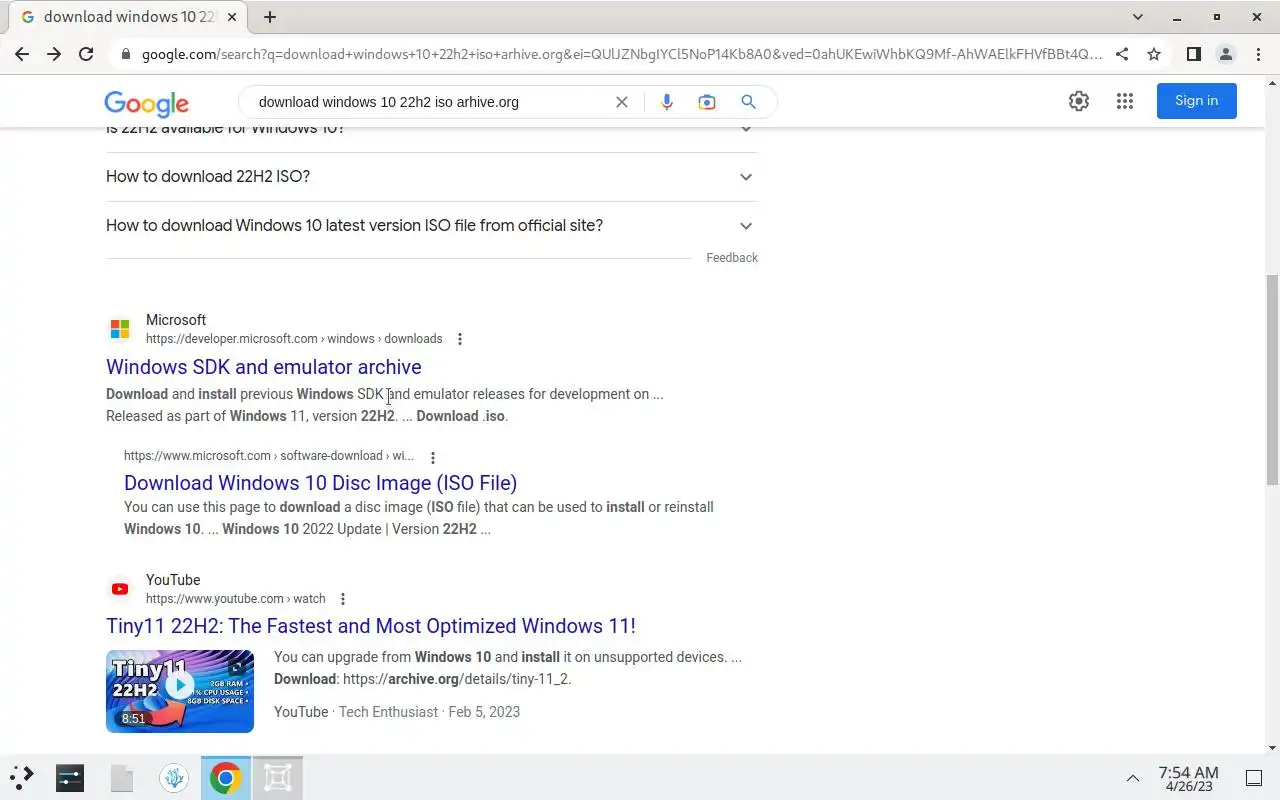This screenshot has height=800, width=1280.
Task: Click the site lock icon
Action: tap(126, 55)
